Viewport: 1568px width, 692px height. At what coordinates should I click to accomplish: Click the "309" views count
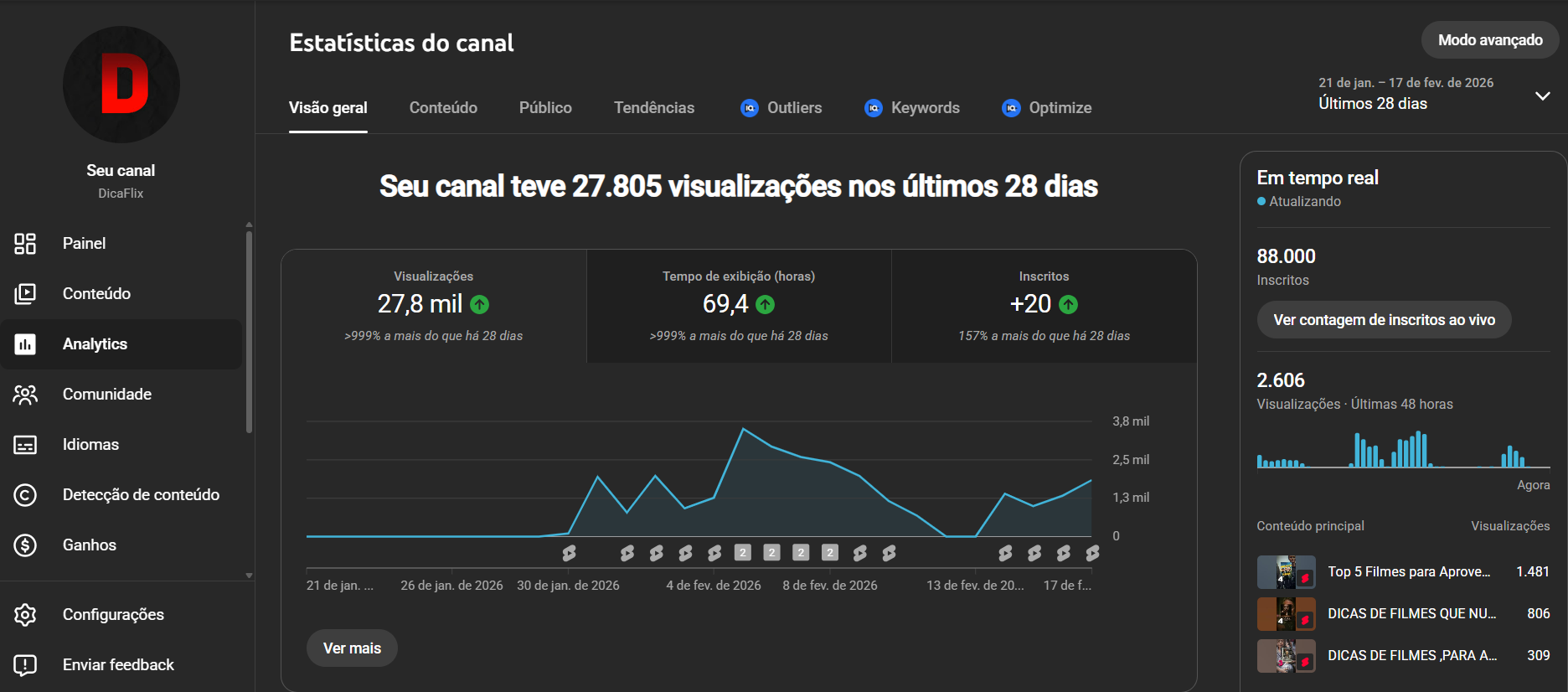pos(1539,656)
